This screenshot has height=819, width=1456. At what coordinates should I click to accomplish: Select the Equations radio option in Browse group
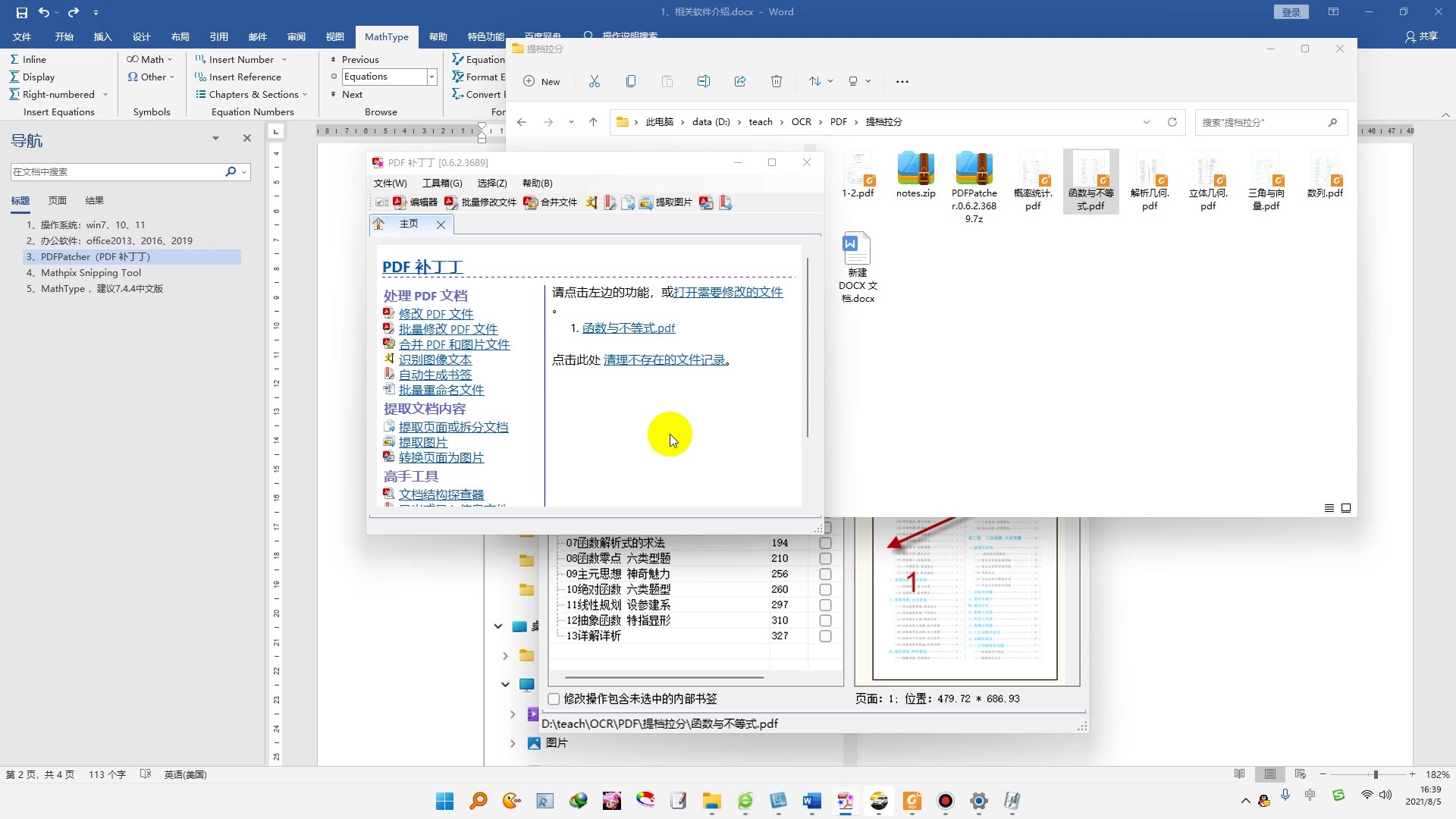click(x=334, y=77)
